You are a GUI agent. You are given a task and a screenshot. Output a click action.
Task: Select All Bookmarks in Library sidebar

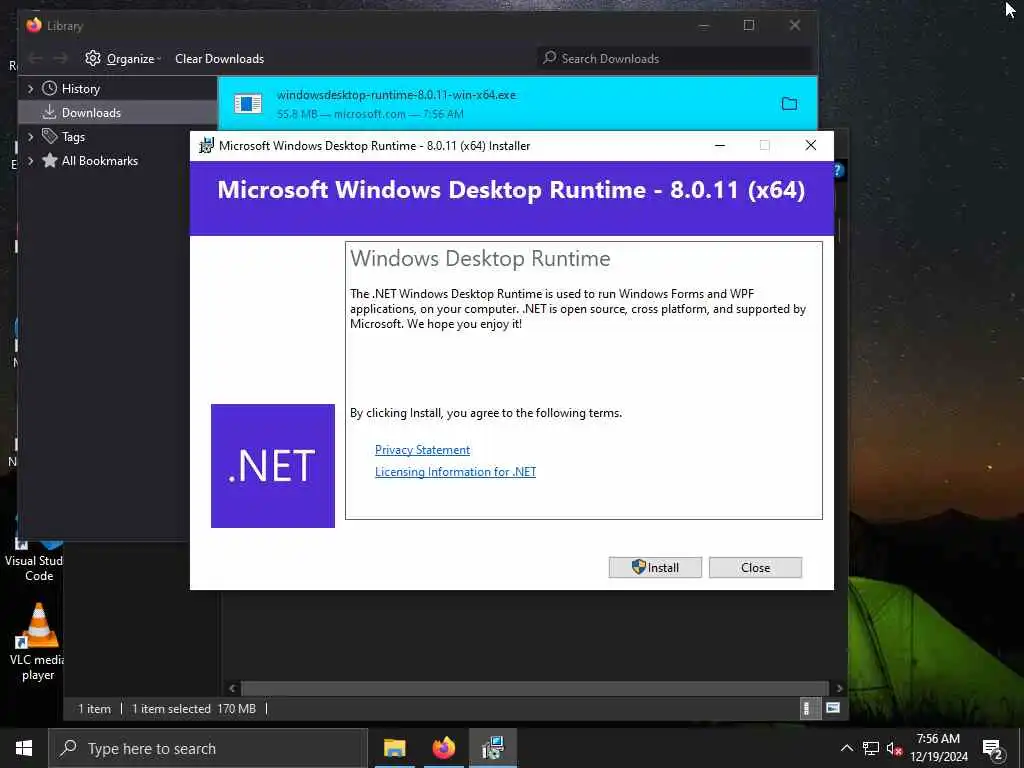[x=100, y=161]
